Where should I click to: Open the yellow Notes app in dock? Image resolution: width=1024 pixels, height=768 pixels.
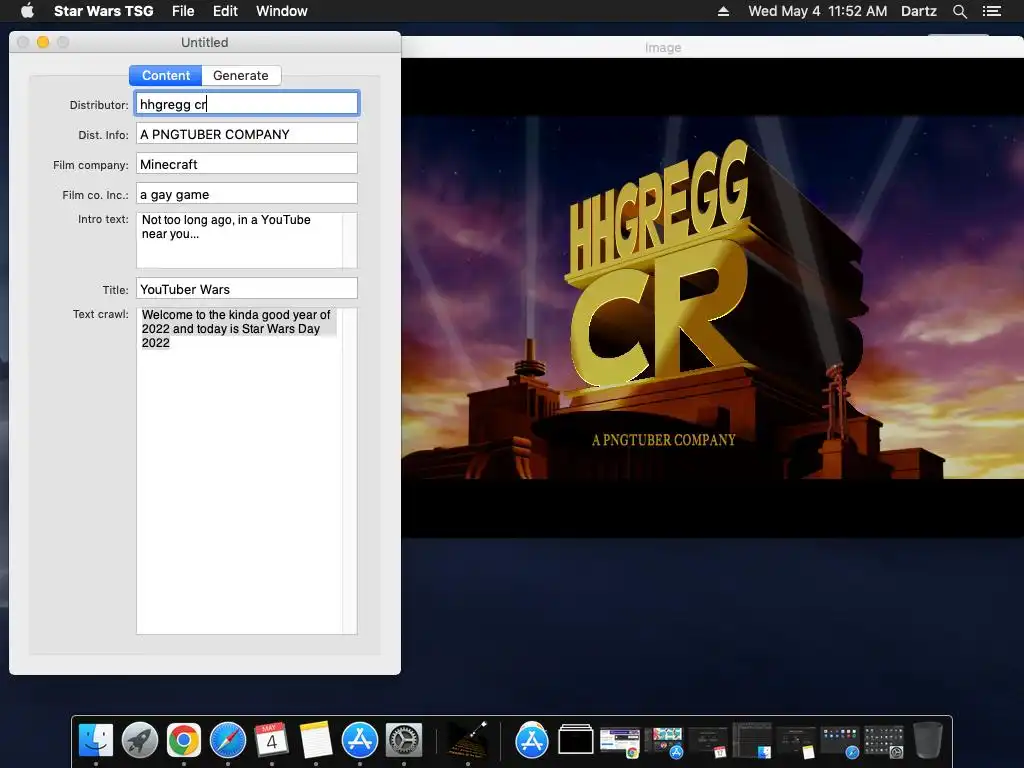click(x=316, y=741)
